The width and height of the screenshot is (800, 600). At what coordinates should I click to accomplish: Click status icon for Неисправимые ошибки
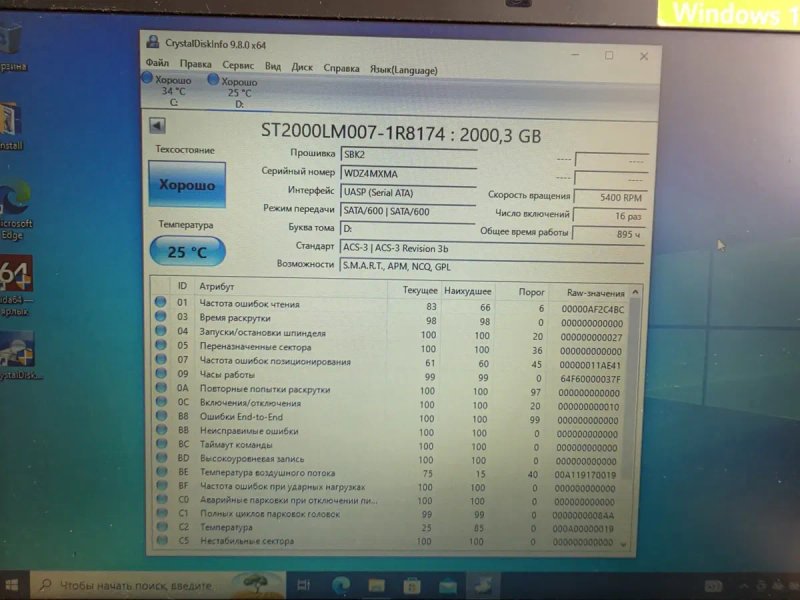pos(162,430)
